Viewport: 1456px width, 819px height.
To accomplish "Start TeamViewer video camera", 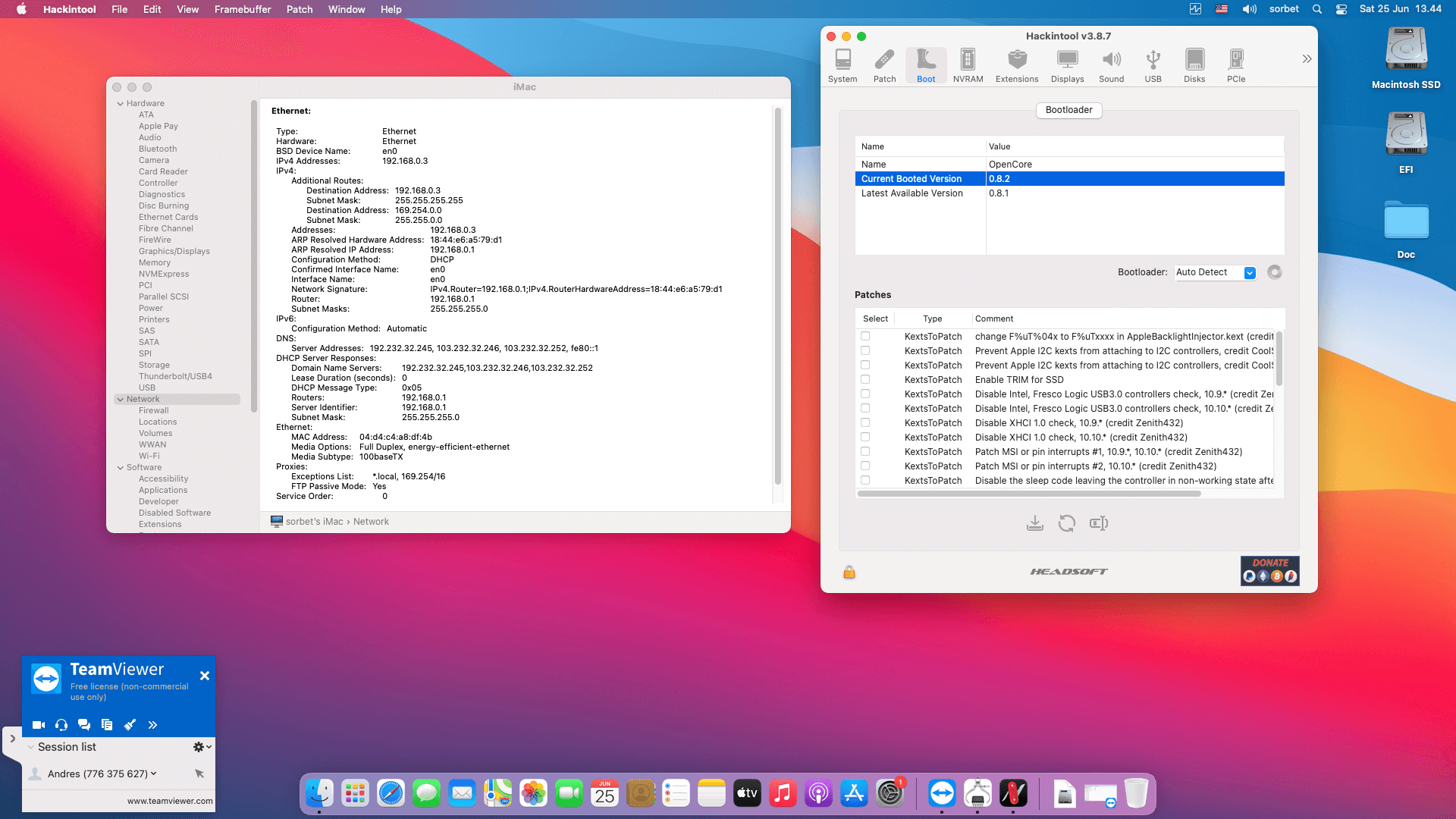I will (39, 725).
